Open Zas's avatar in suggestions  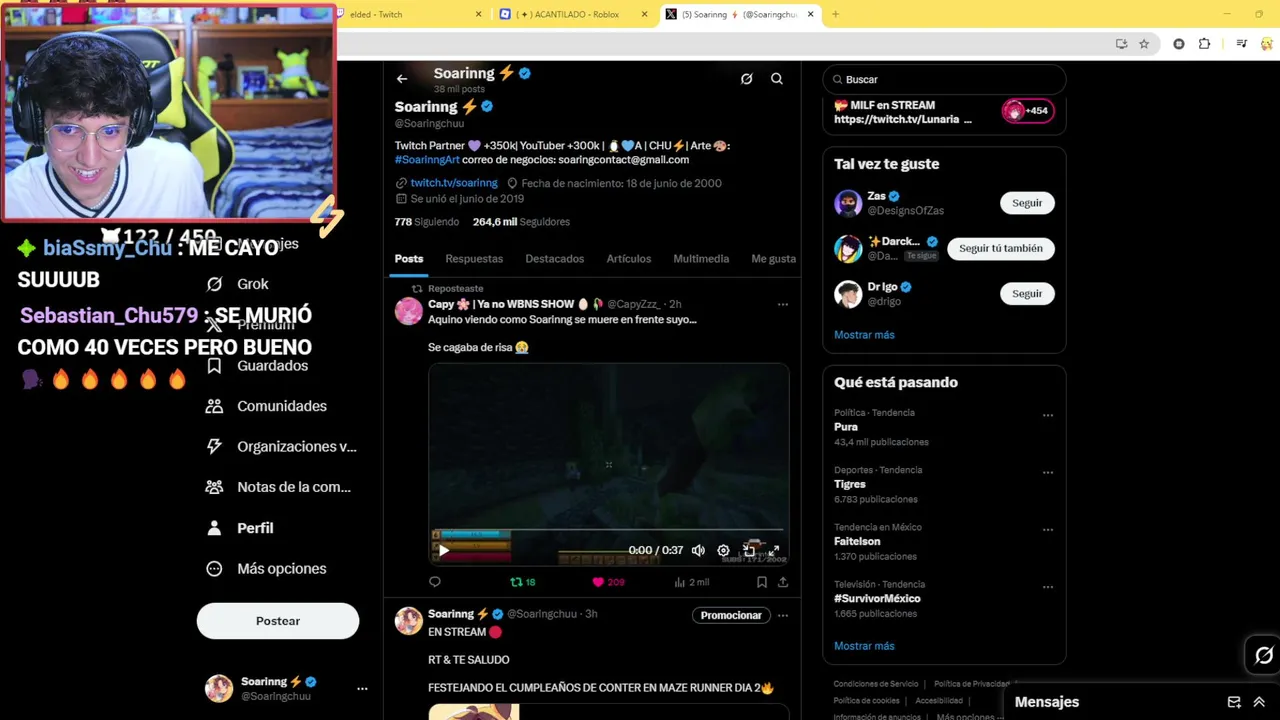(x=848, y=203)
